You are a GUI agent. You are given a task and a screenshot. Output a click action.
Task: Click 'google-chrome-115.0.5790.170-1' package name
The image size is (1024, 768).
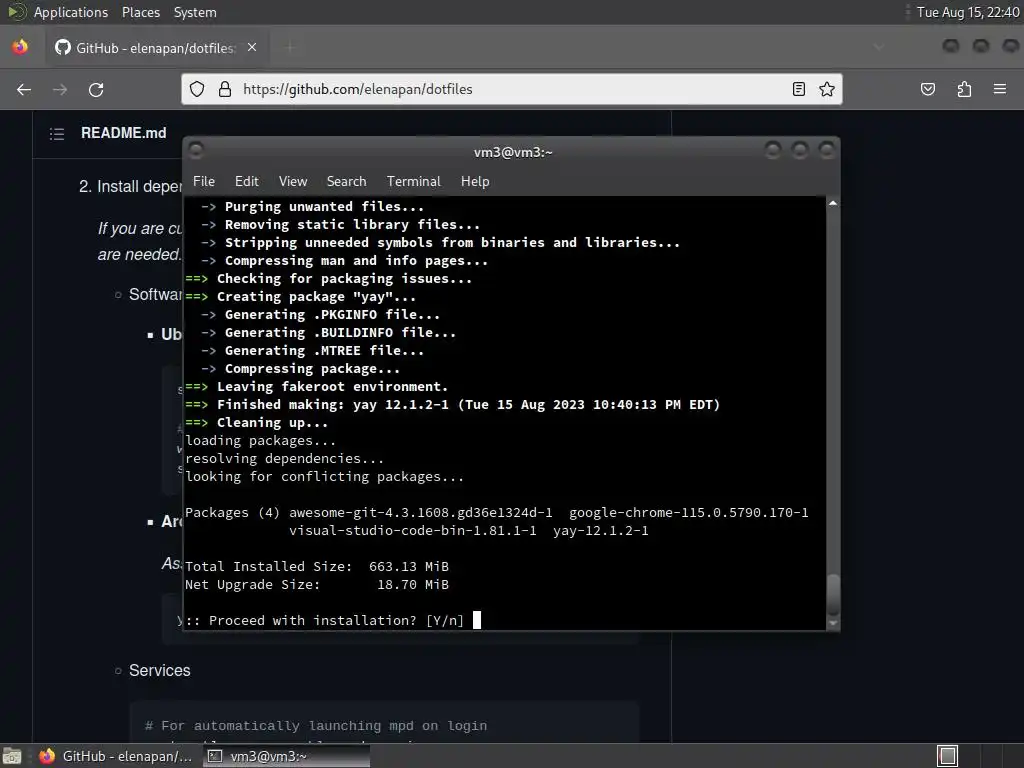click(x=688, y=513)
